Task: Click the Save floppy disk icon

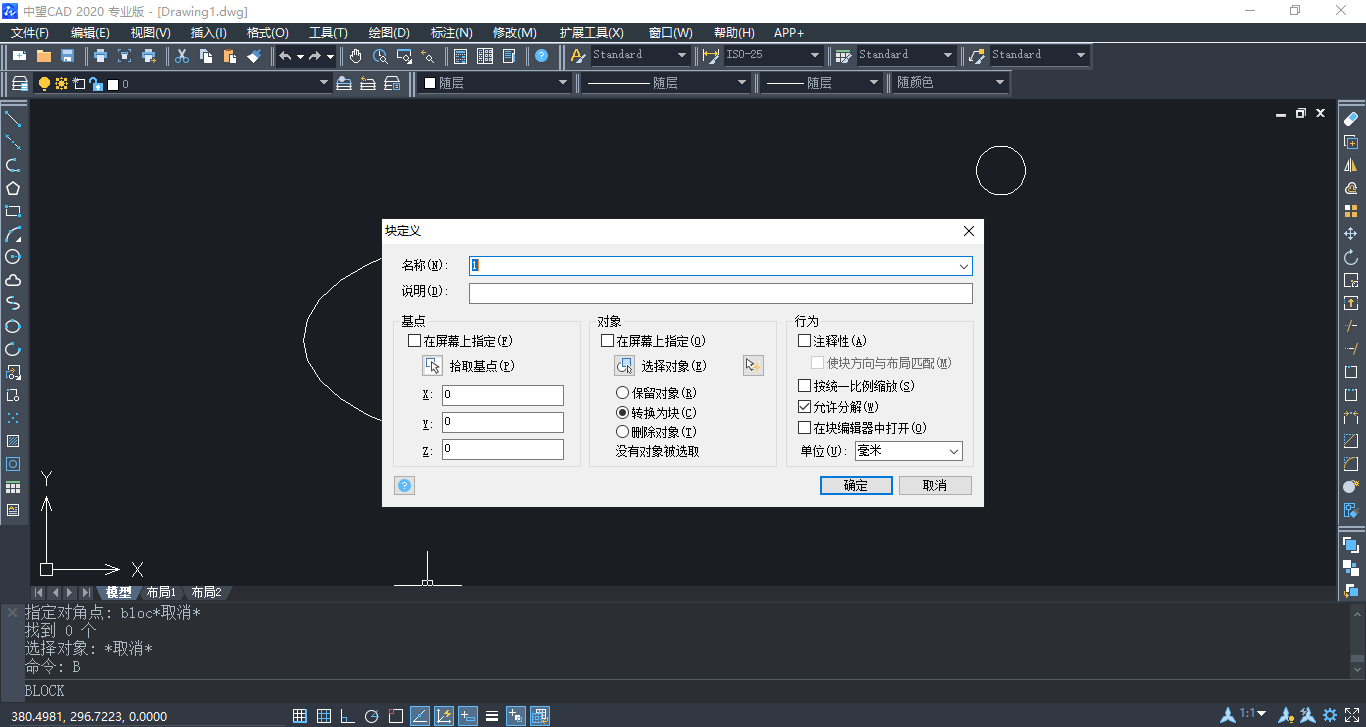Action: pyautogui.click(x=68, y=56)
